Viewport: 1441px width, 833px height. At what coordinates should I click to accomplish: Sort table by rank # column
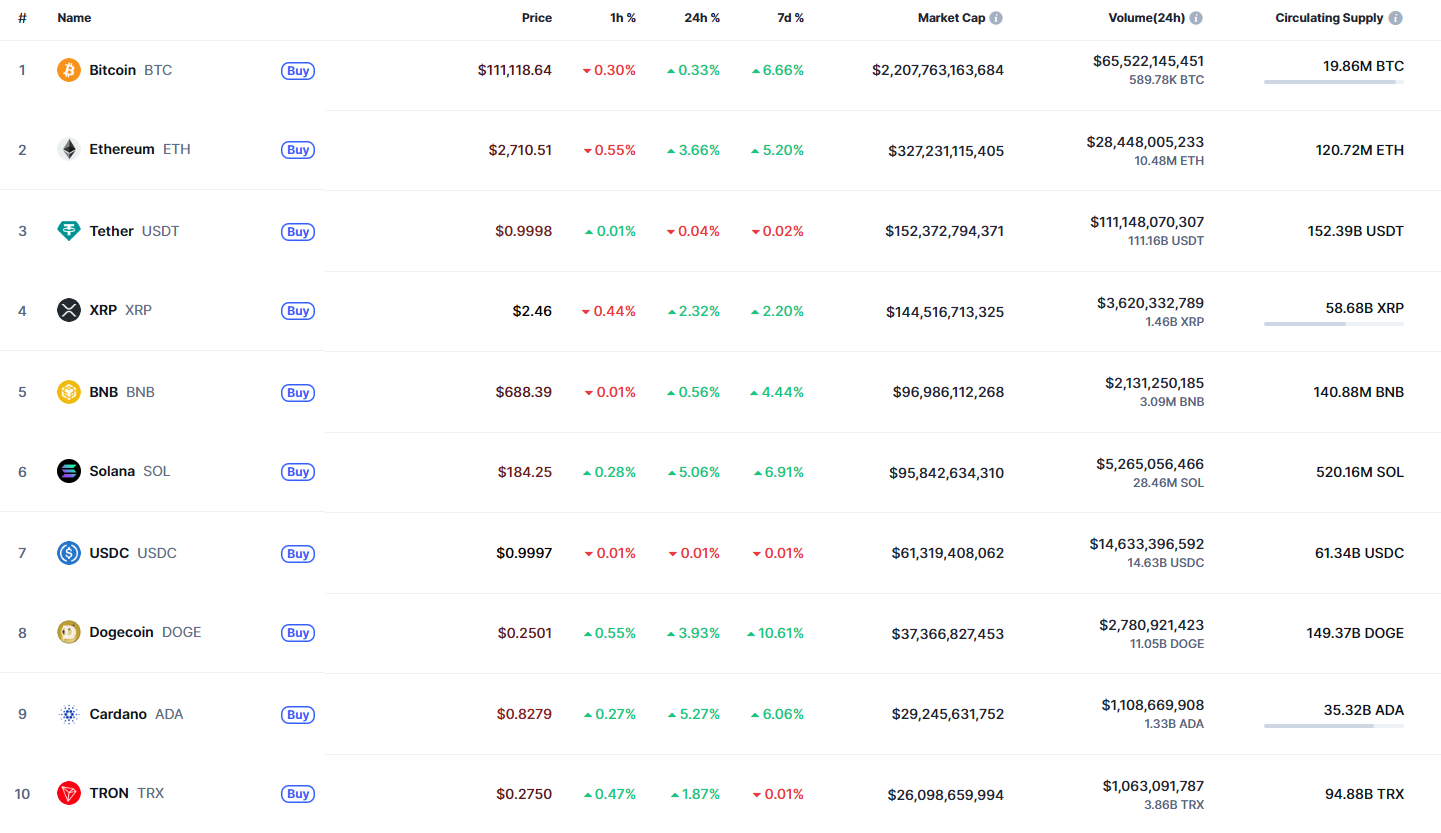22,18
